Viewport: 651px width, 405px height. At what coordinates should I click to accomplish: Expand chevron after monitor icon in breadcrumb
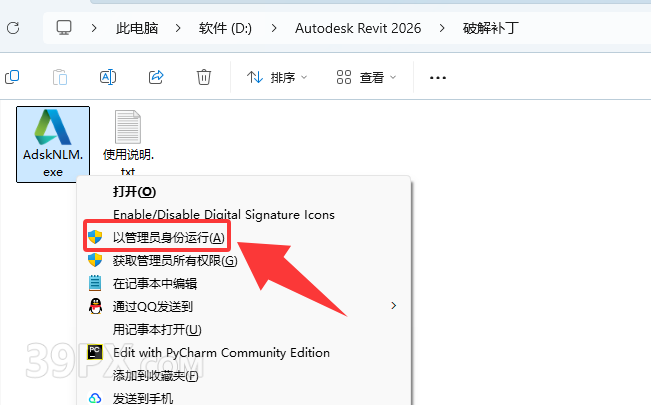point(94,28)
